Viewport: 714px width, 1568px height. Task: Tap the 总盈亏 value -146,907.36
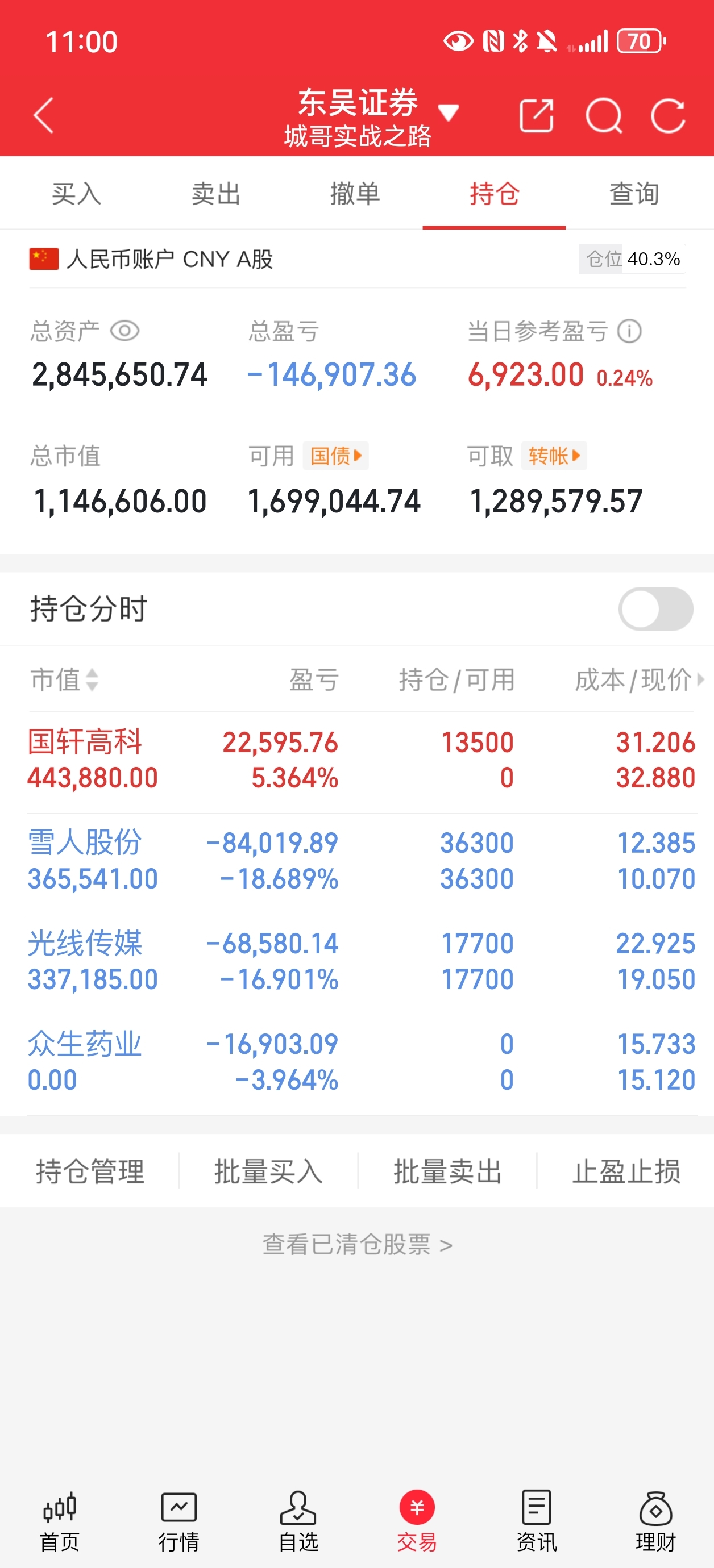(331, 374)
